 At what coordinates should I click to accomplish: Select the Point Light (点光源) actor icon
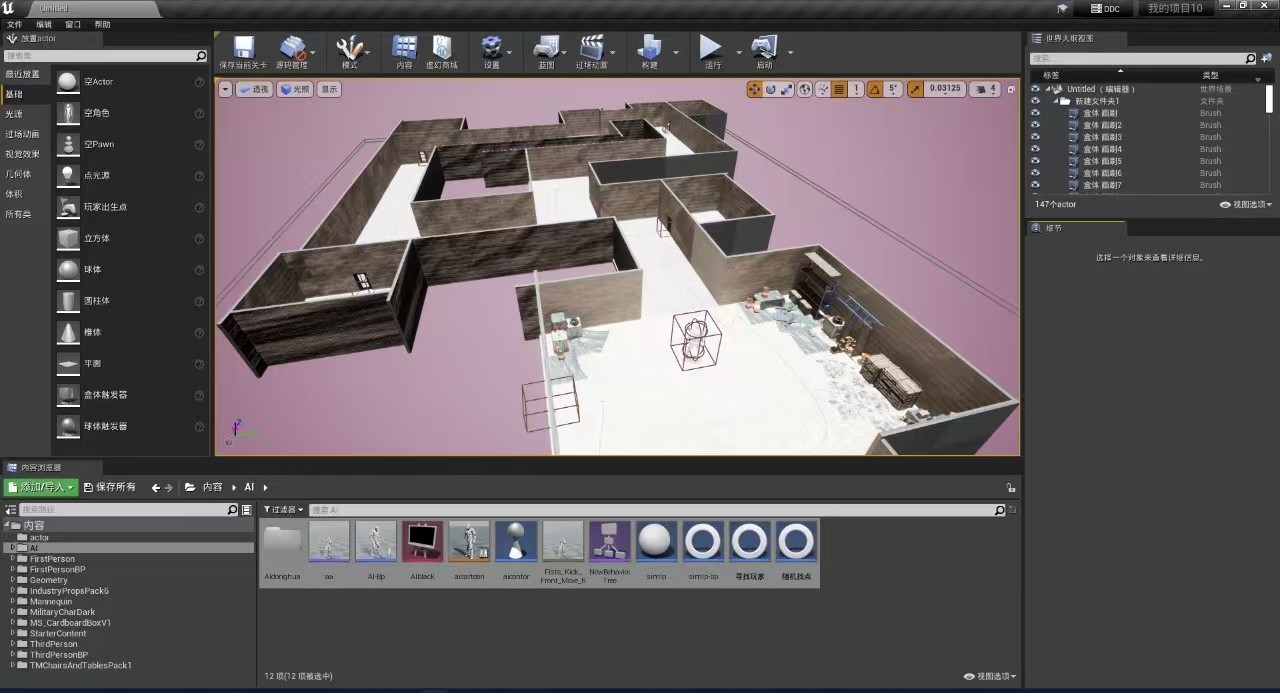tap(68, 175)
